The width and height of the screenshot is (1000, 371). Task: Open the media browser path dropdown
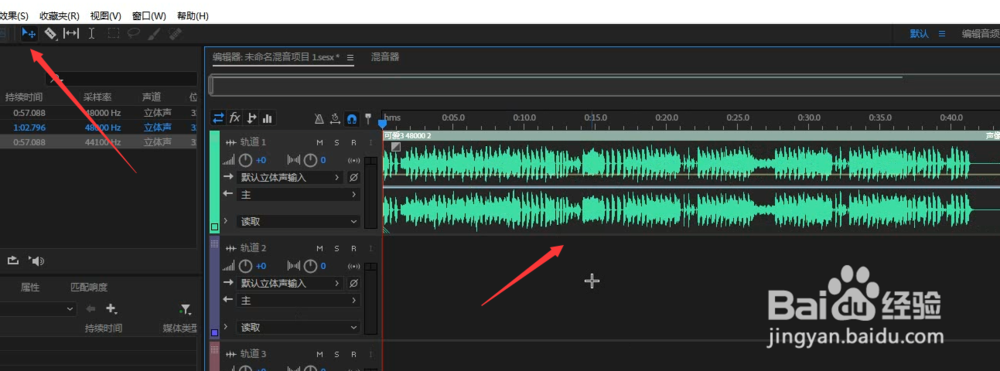point(38,309)
